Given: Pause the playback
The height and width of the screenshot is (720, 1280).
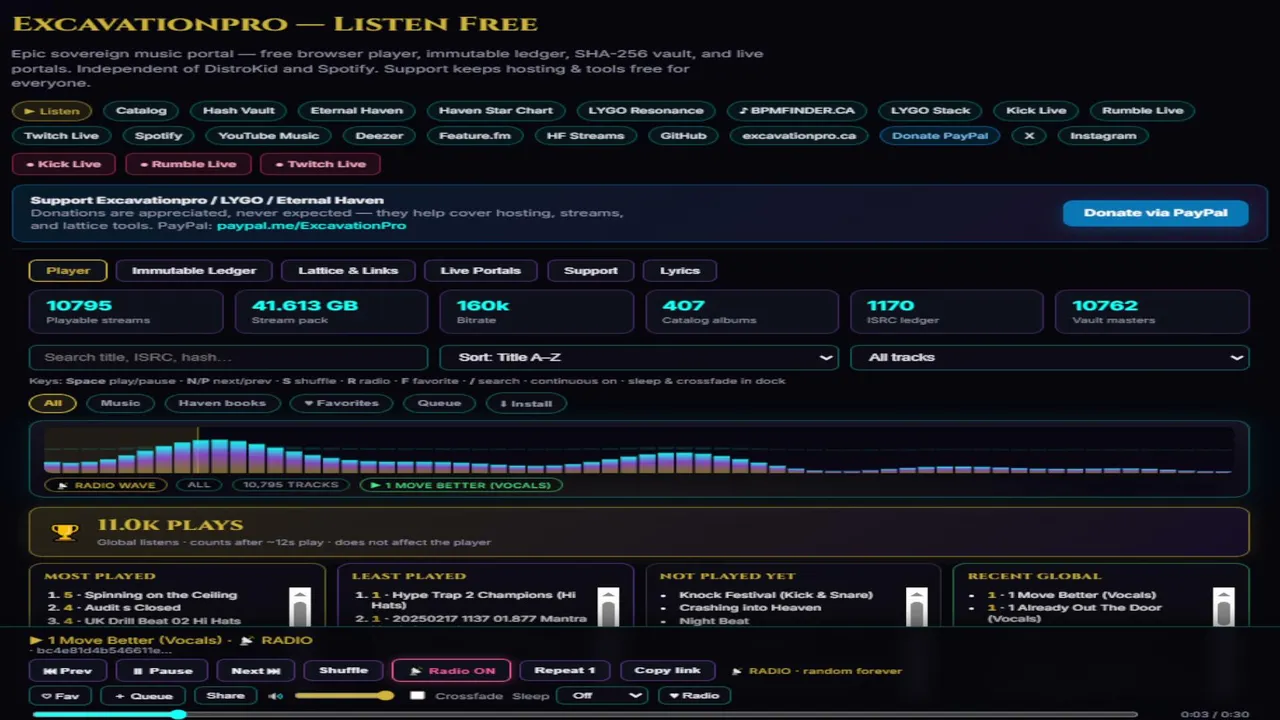Looking at the screenshot, I should (162, 671).
